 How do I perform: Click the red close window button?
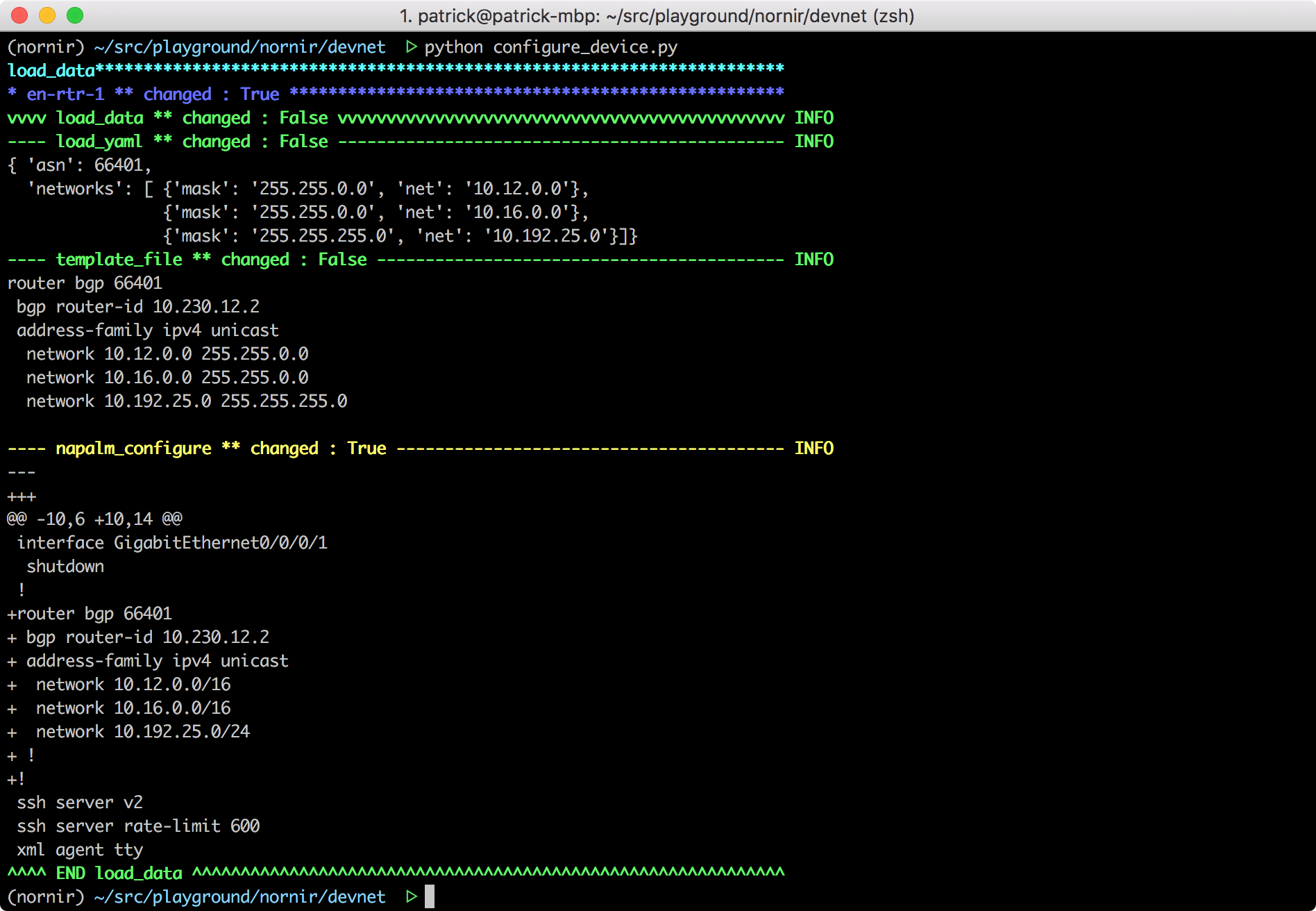pos(19,15)
